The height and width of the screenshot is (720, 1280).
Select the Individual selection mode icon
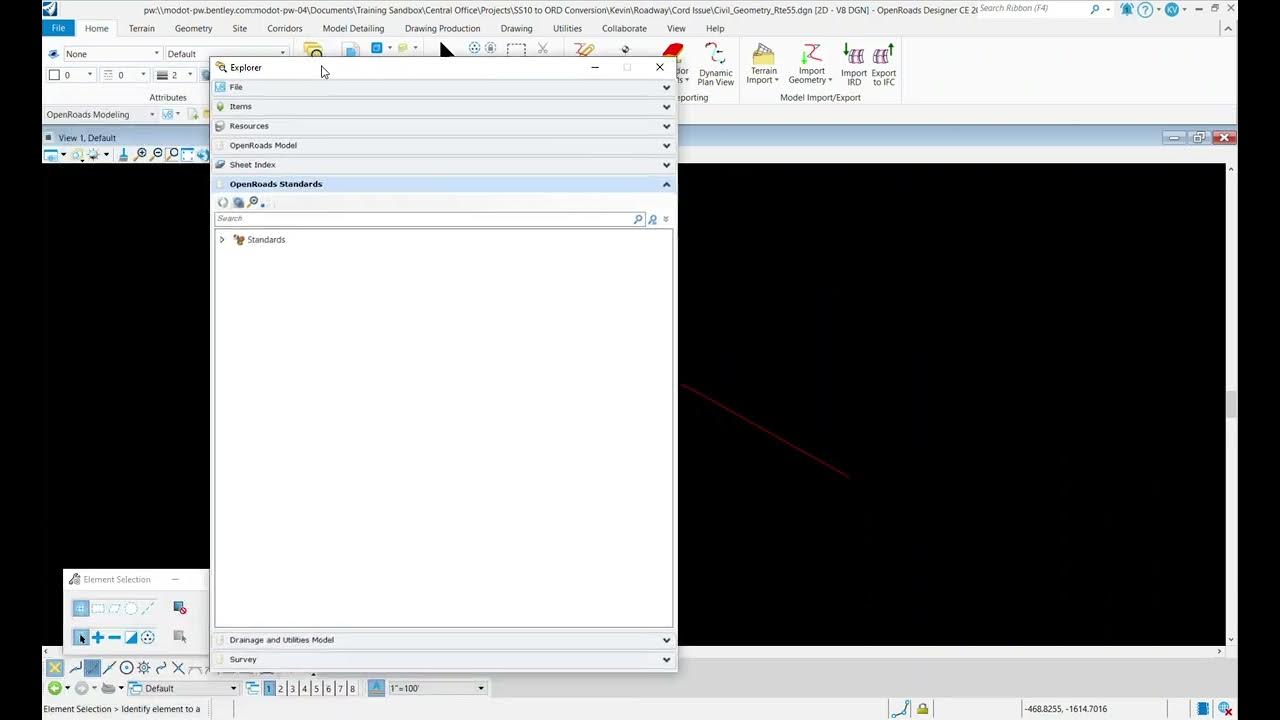81,608
